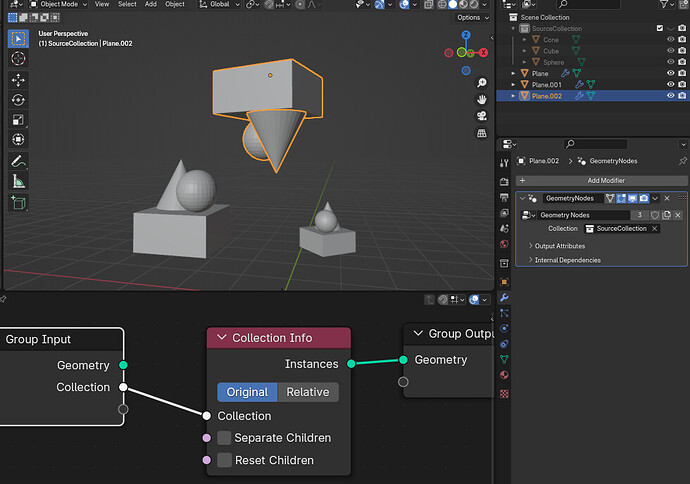The width and height of the screenshot is (690, 484).
Task: Open the View menu
Action: pyautogui.click(x=102, y=4)
